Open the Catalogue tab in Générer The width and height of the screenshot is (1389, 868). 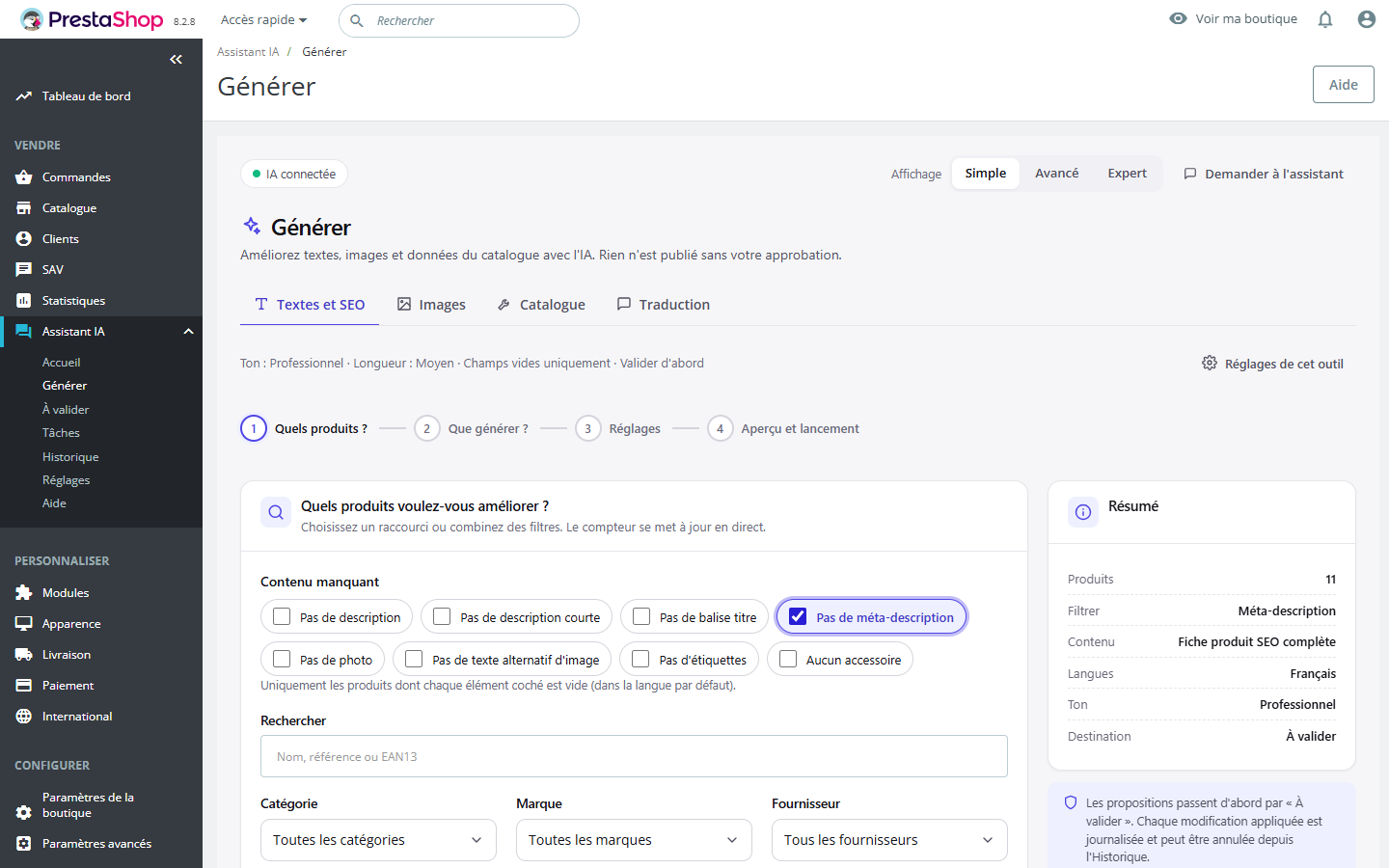click(x=541, y=305)
